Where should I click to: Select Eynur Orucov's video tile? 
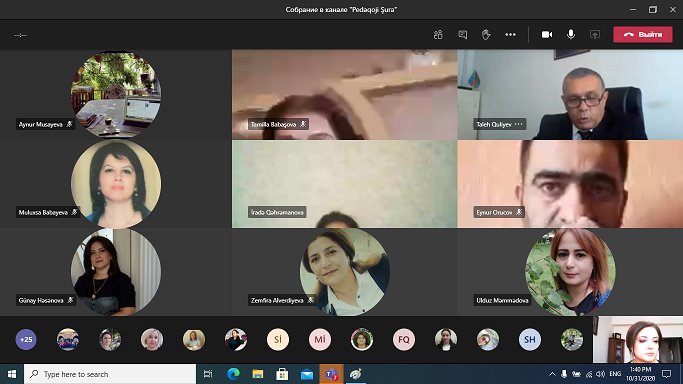[x=570, y=184]
